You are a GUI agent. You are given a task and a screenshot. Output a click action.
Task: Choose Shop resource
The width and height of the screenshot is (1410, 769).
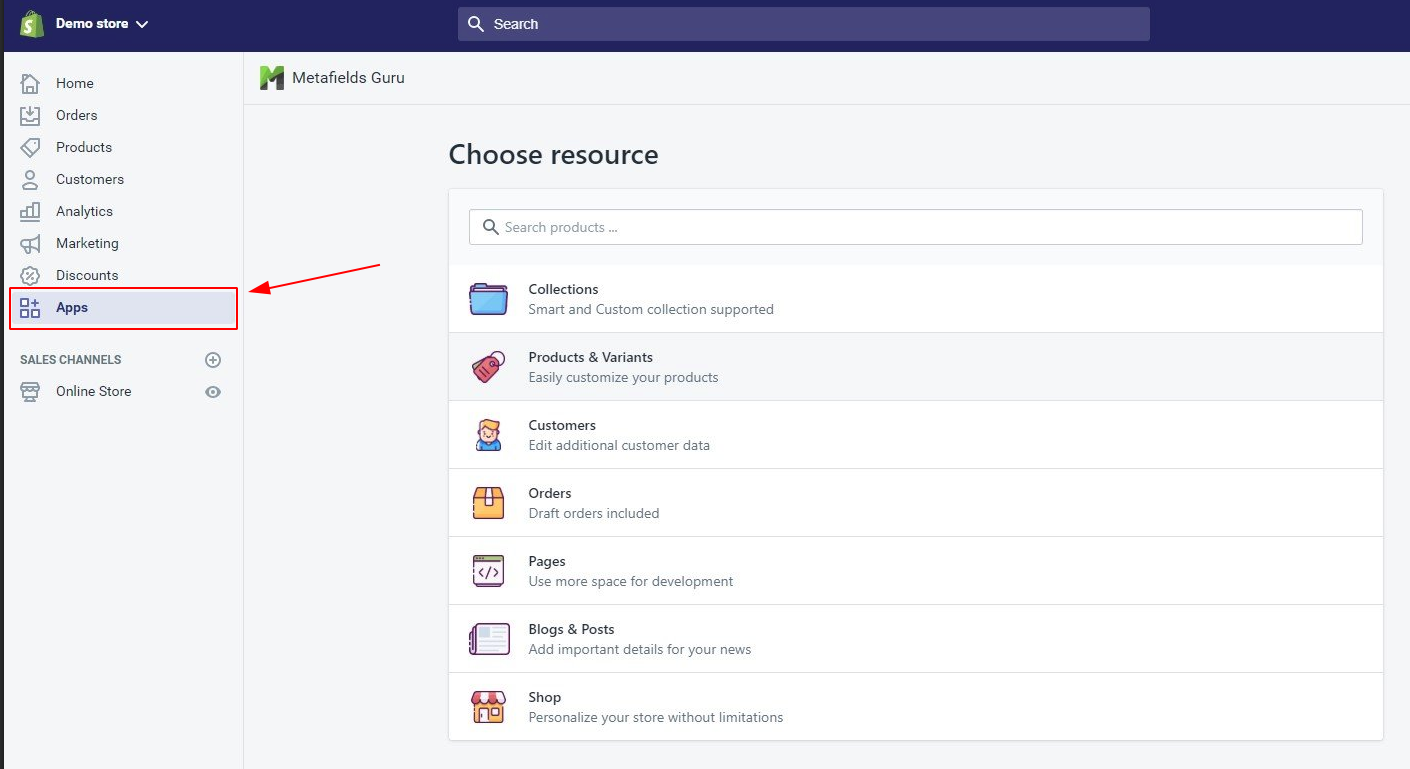(915, 707)
